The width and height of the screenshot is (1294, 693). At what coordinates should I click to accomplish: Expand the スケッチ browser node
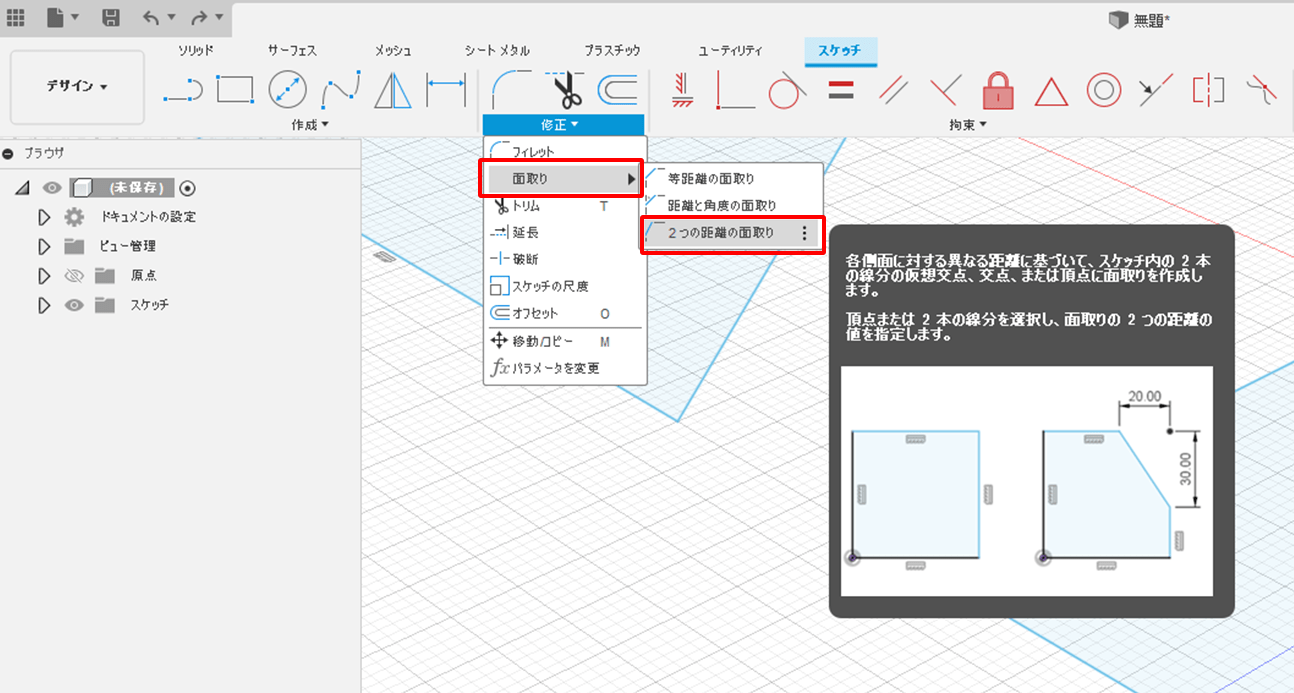[x=43, y=304]
